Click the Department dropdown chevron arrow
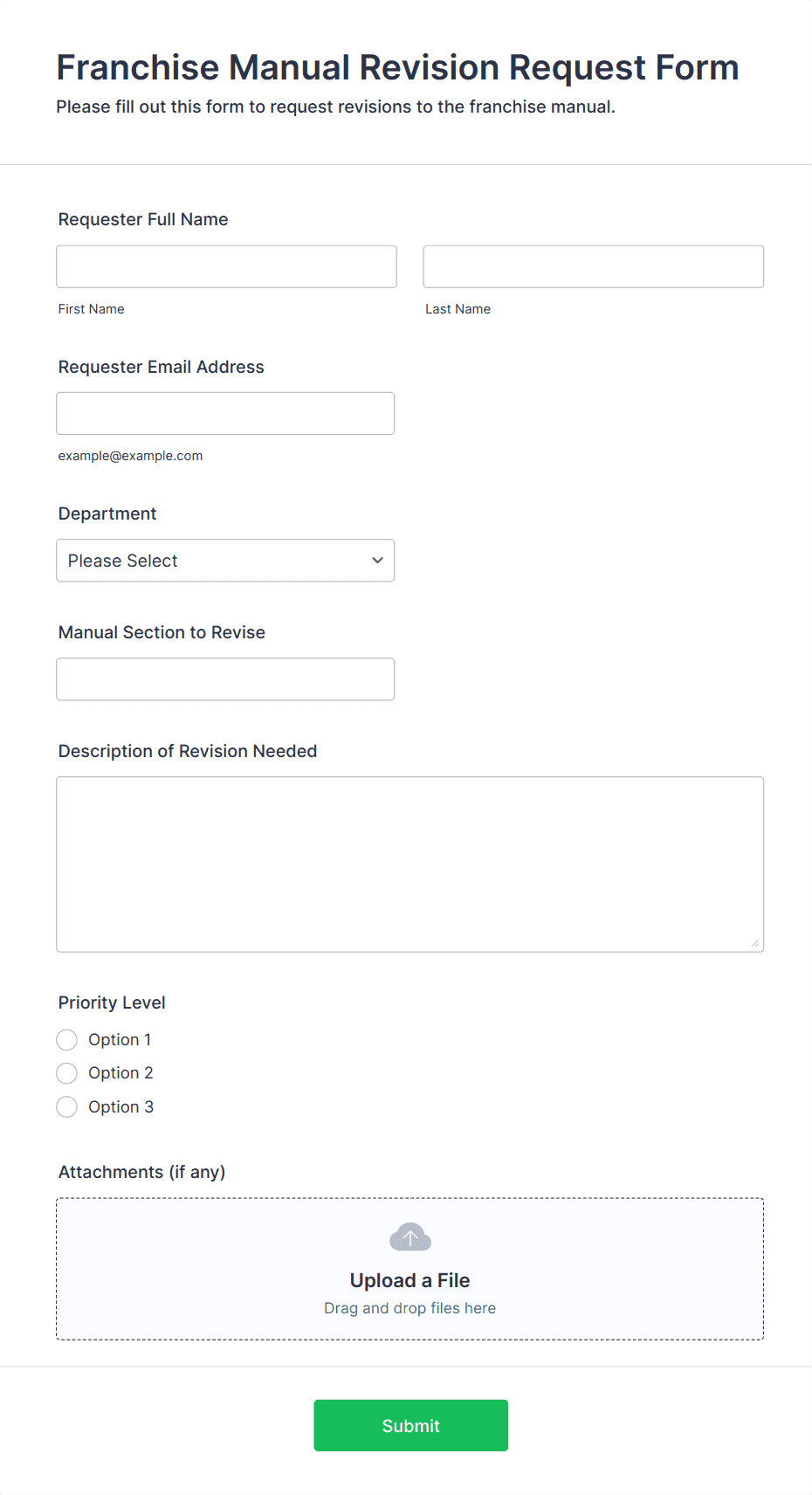 377,561
